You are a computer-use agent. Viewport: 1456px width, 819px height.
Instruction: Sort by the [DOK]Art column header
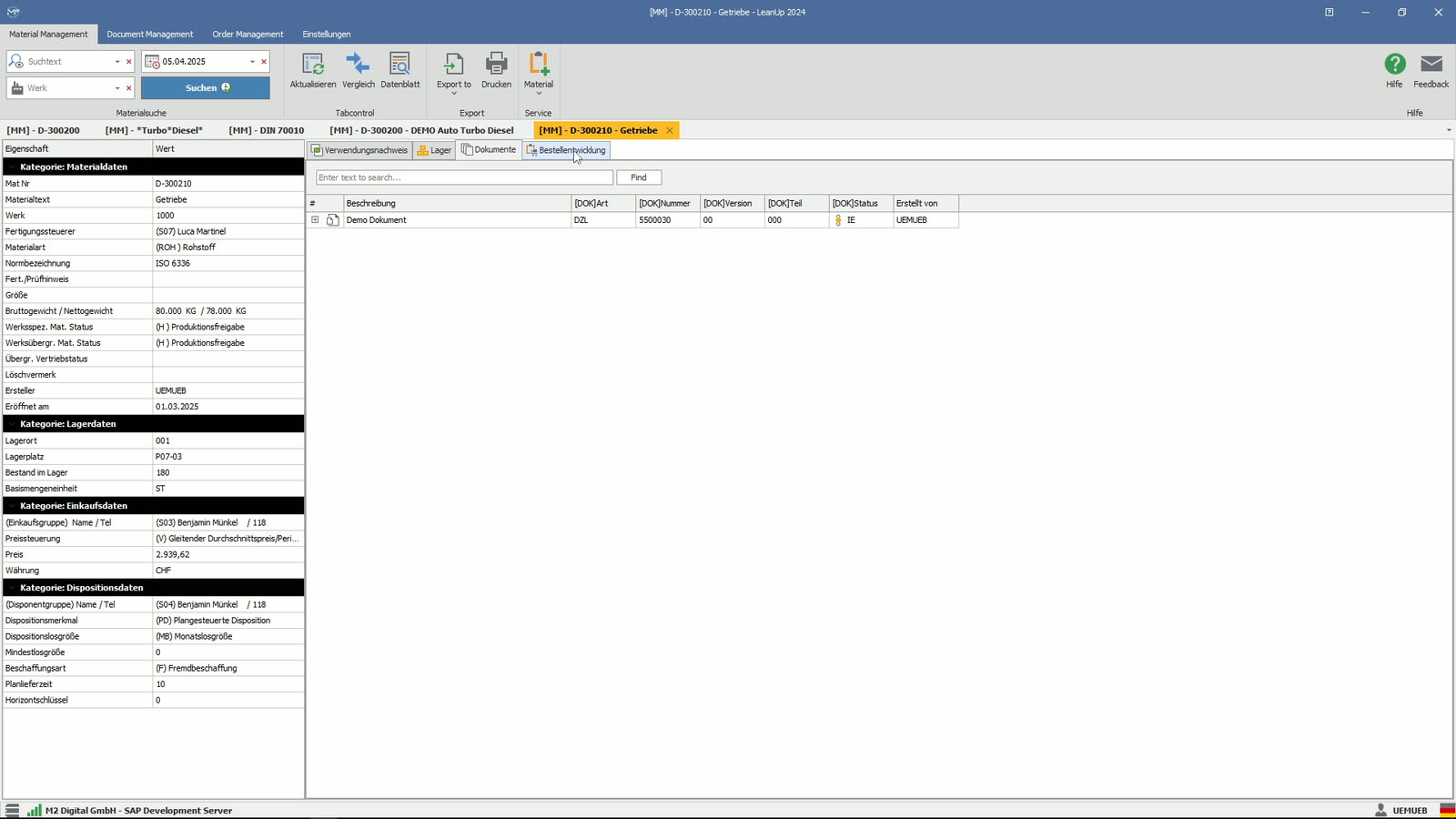pos(603,204)
